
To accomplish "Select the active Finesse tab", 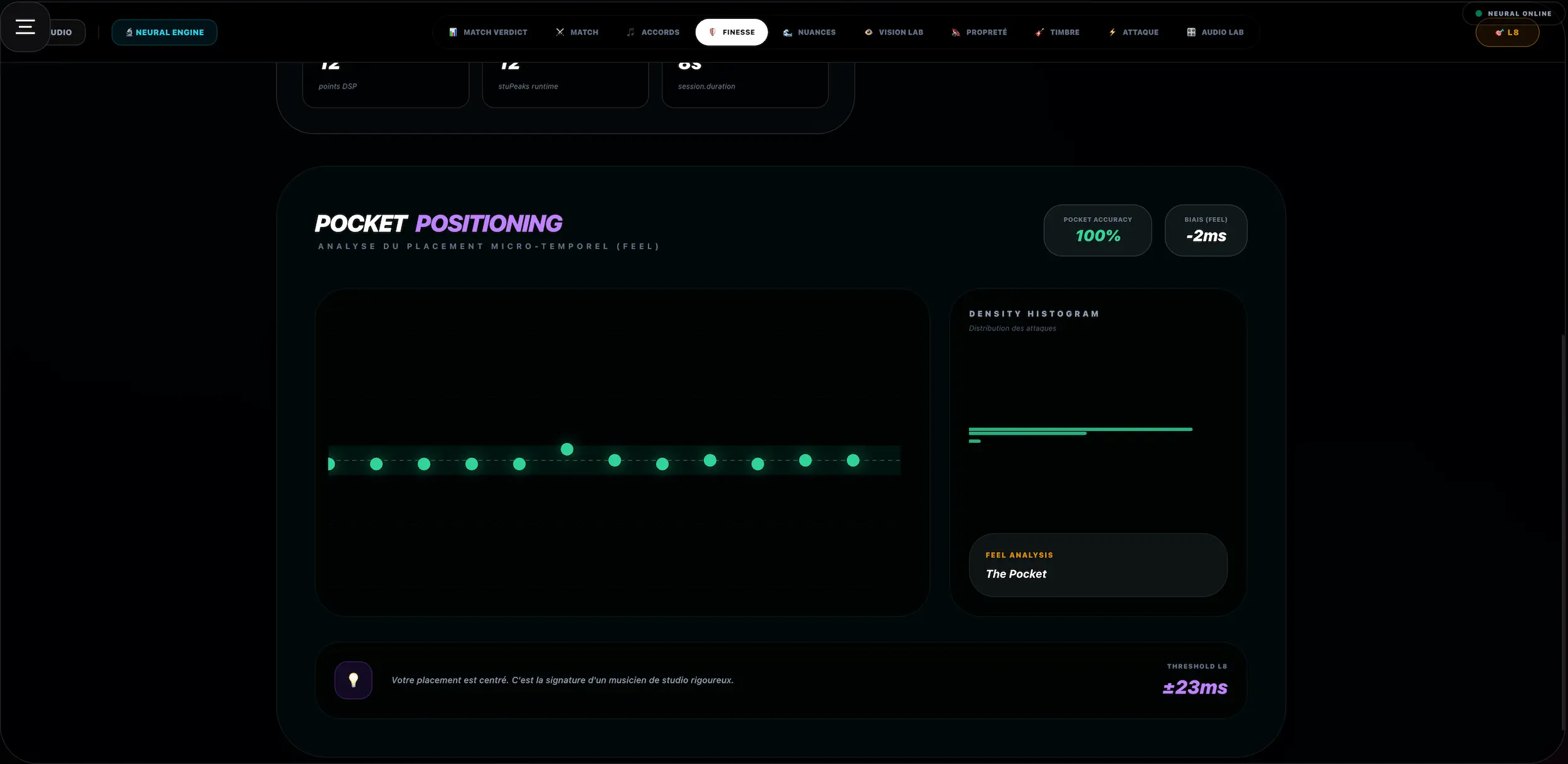I will (731, 32).
